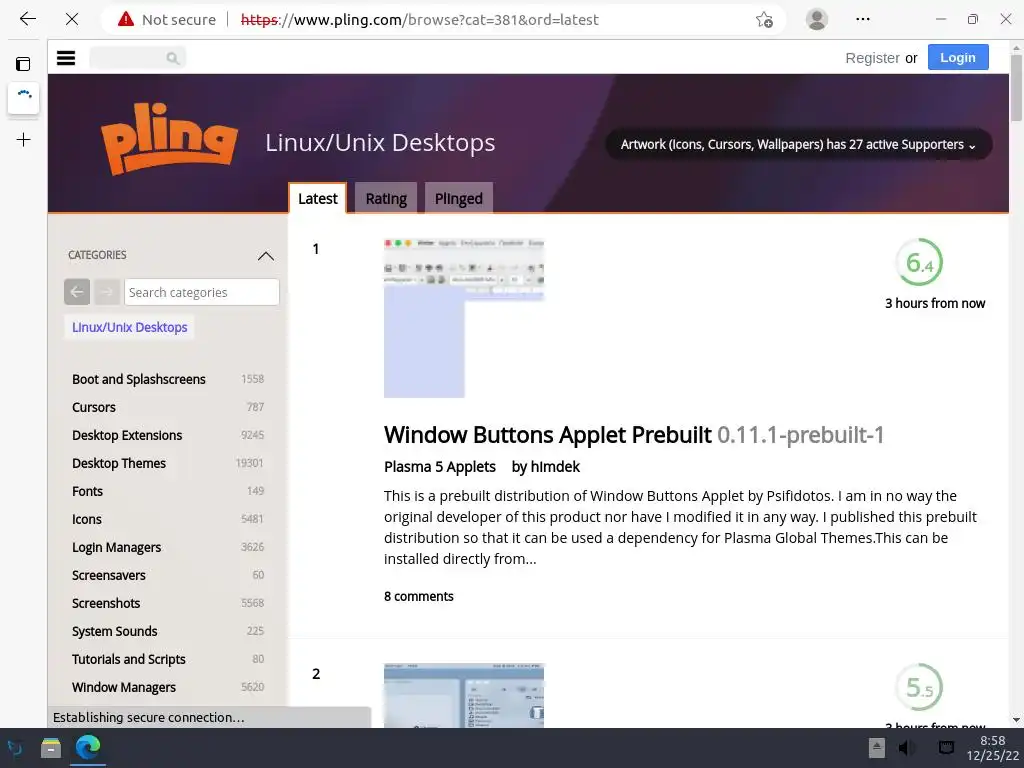Open the tab actions menu icon
The image size is (1024, 768).
[23, 63]
